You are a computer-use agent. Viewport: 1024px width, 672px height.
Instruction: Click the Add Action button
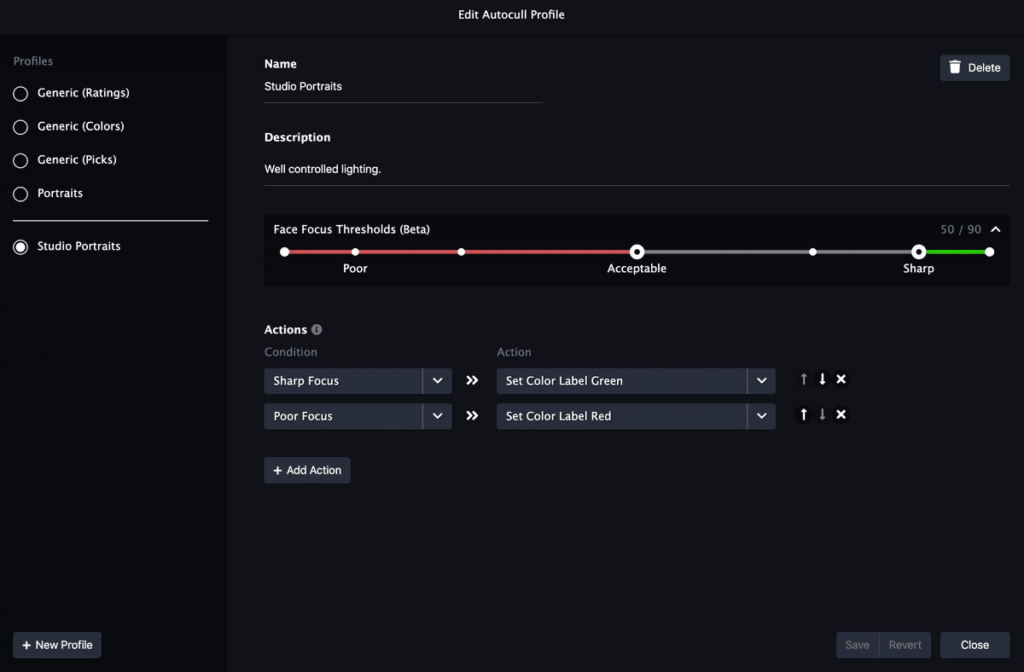click(x=307, y=470)
